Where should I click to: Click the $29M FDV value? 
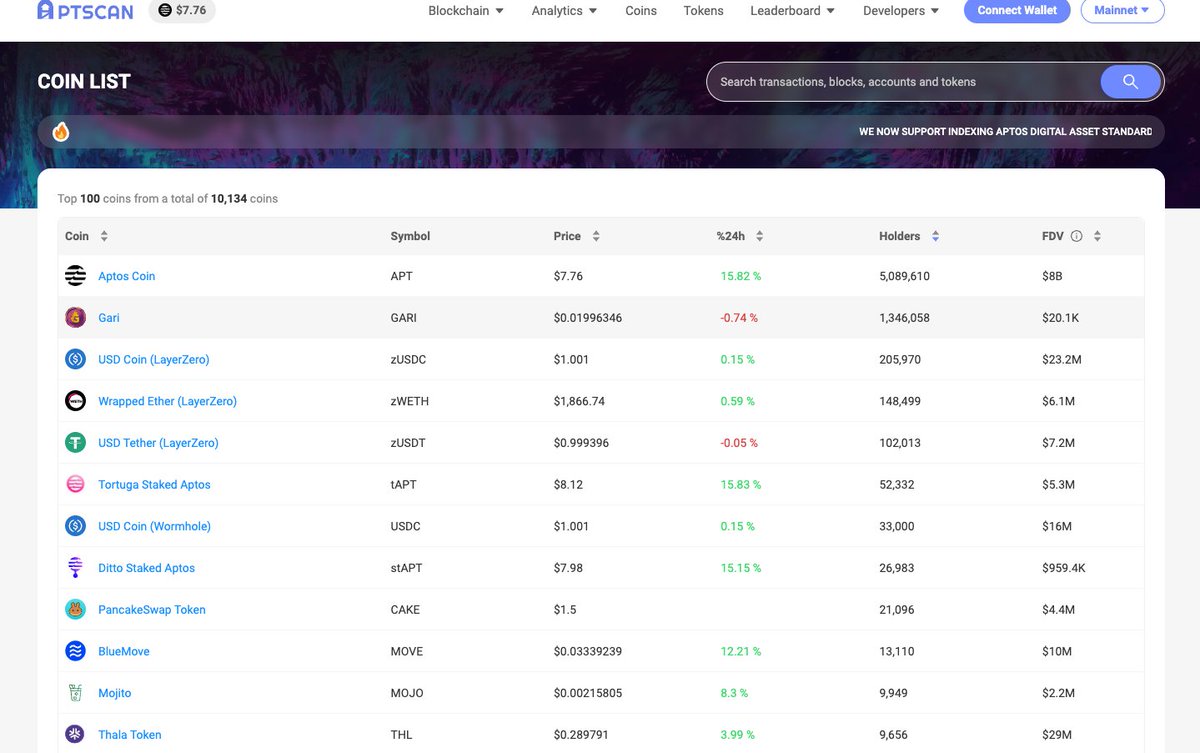coord(1058,734)
